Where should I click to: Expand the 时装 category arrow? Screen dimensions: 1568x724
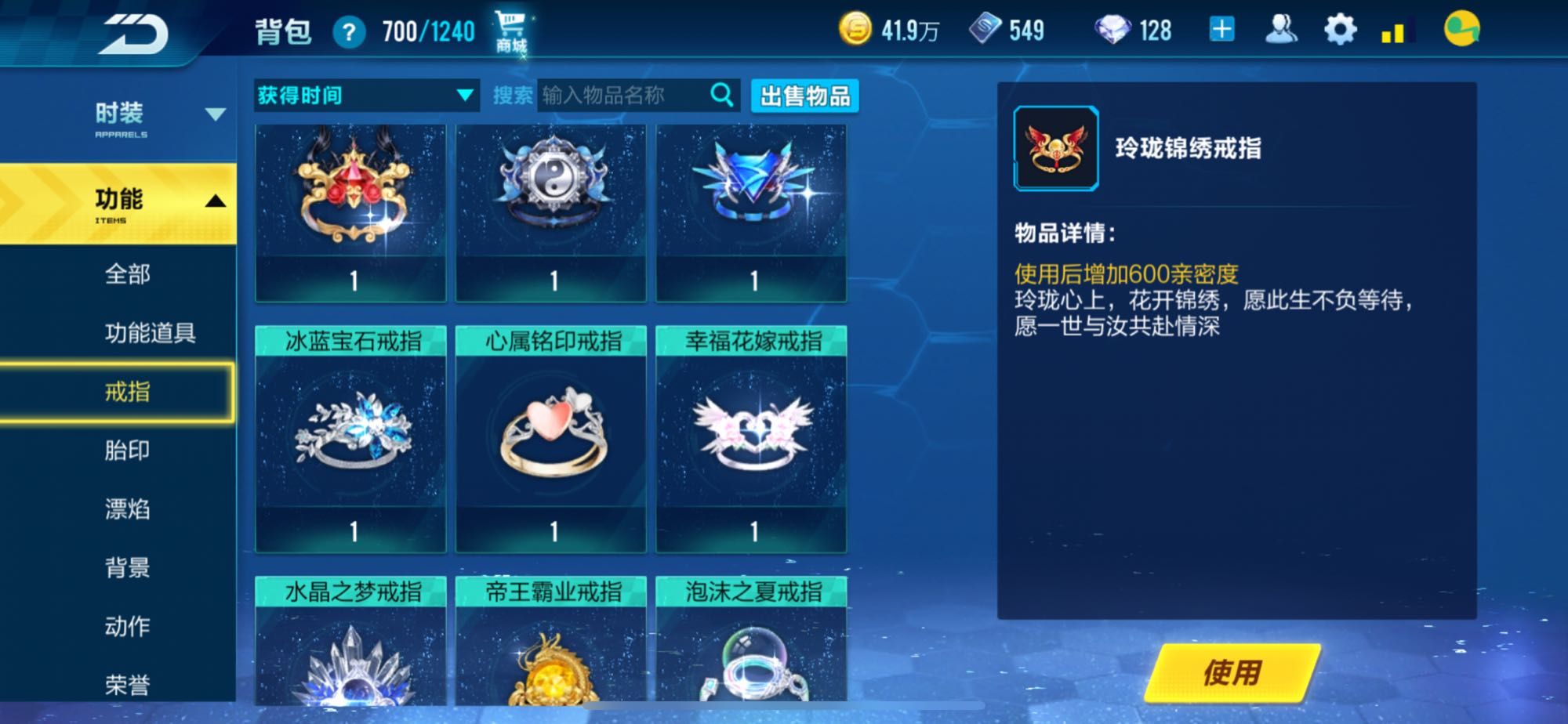coord(215,114)
